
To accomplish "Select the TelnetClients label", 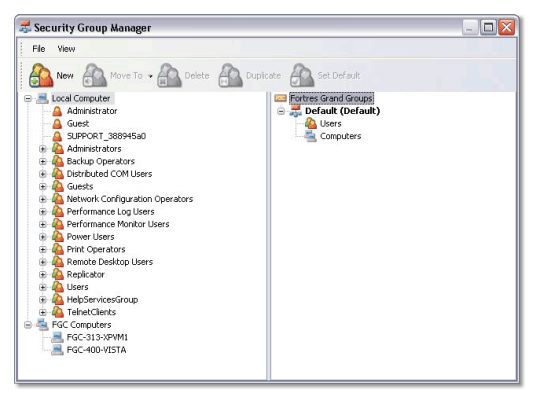I will click(x=91, y=312).
